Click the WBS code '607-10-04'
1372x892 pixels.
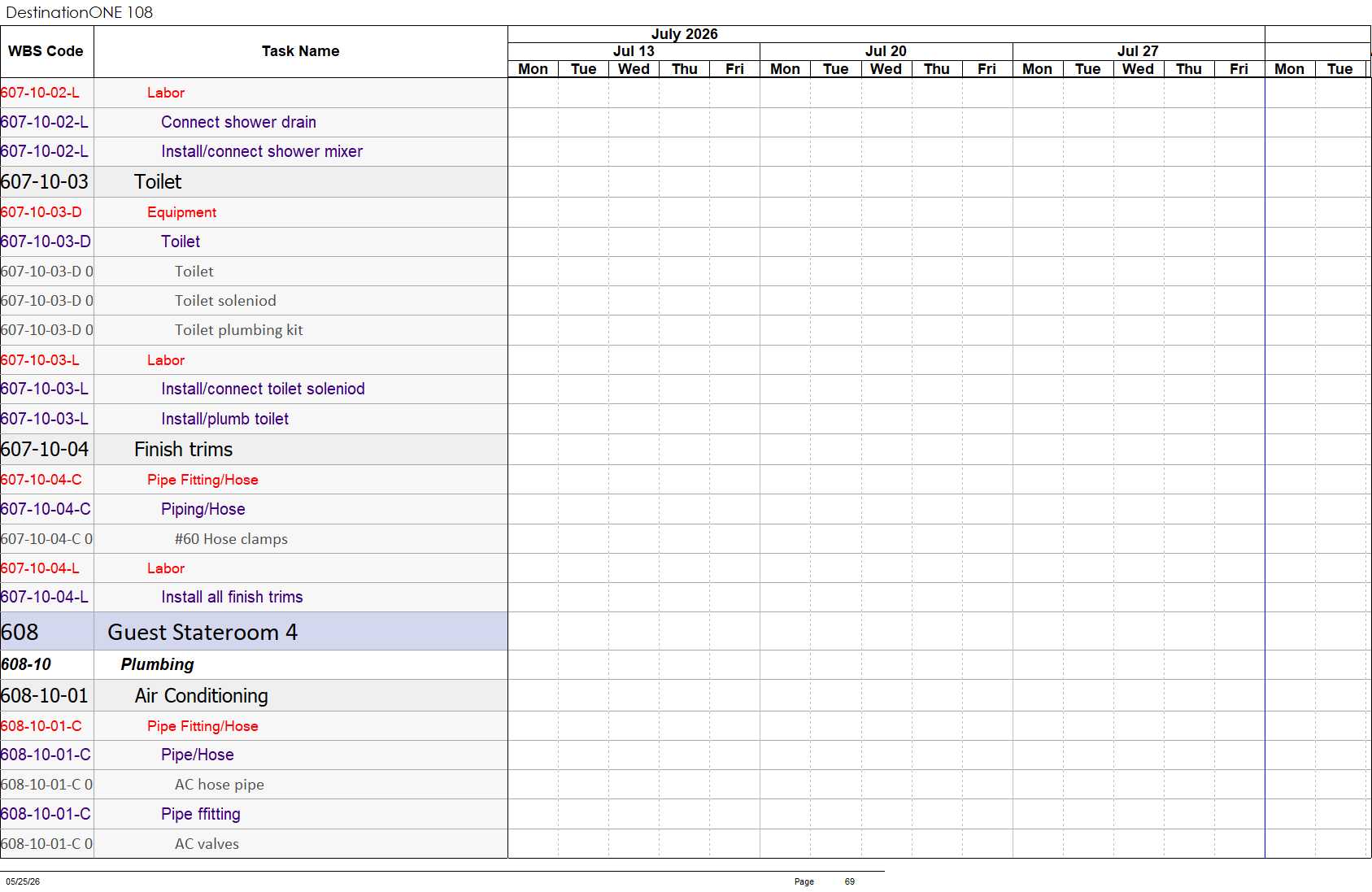[x=45, y=449]
